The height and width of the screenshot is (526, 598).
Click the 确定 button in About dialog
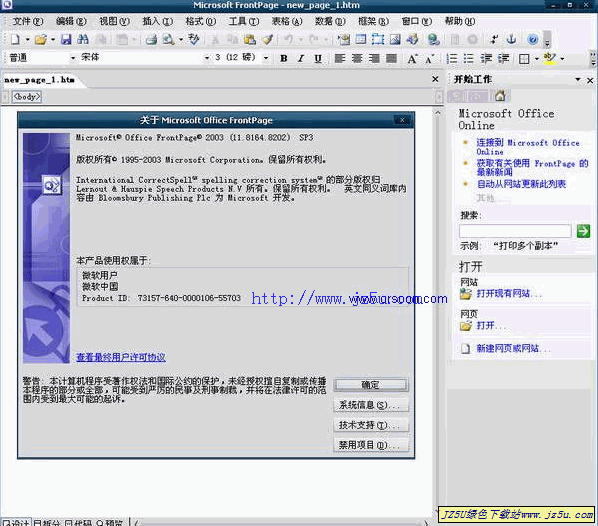coord(371,385)
